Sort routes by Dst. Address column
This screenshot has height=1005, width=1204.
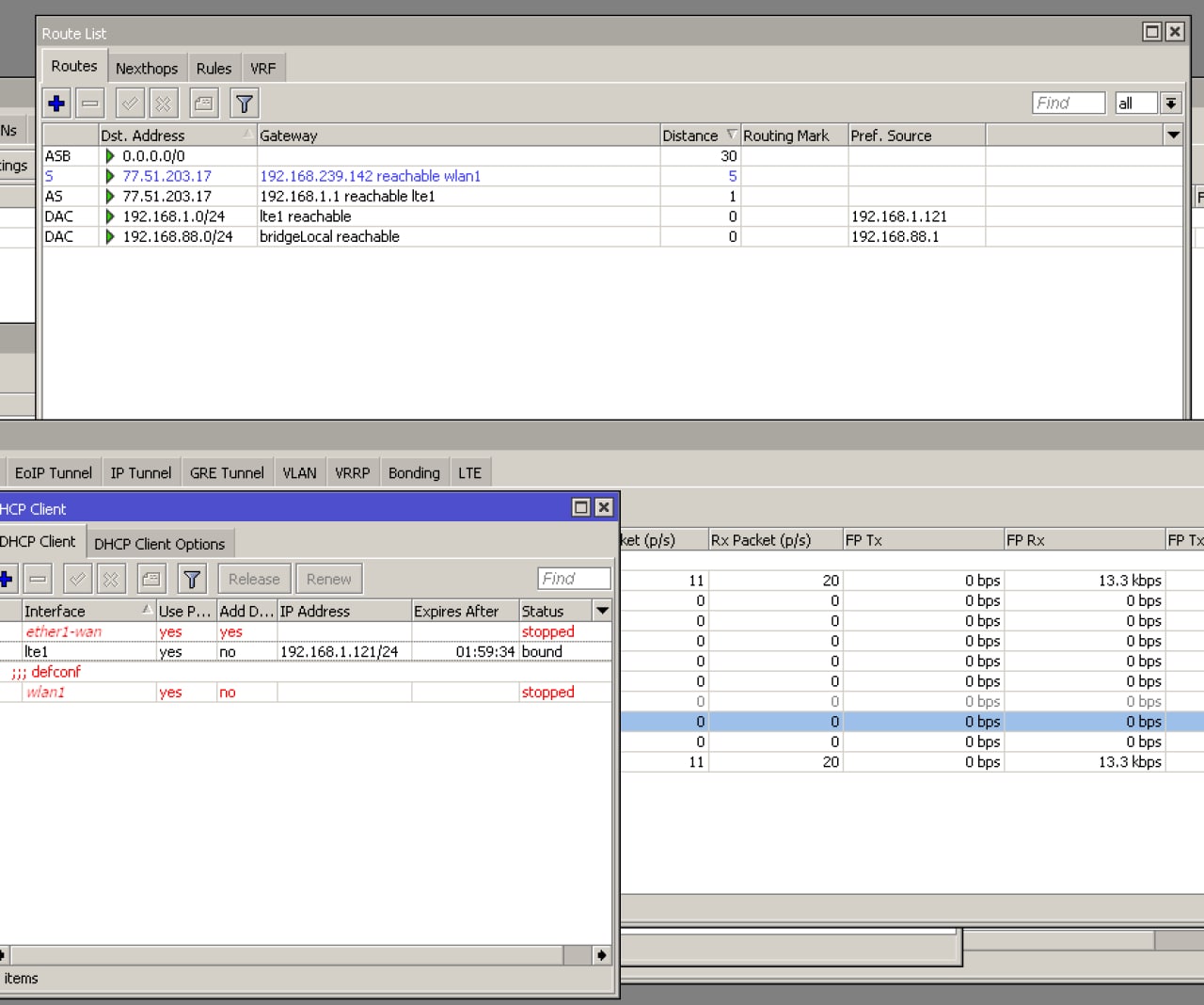(x=177, y=136)
